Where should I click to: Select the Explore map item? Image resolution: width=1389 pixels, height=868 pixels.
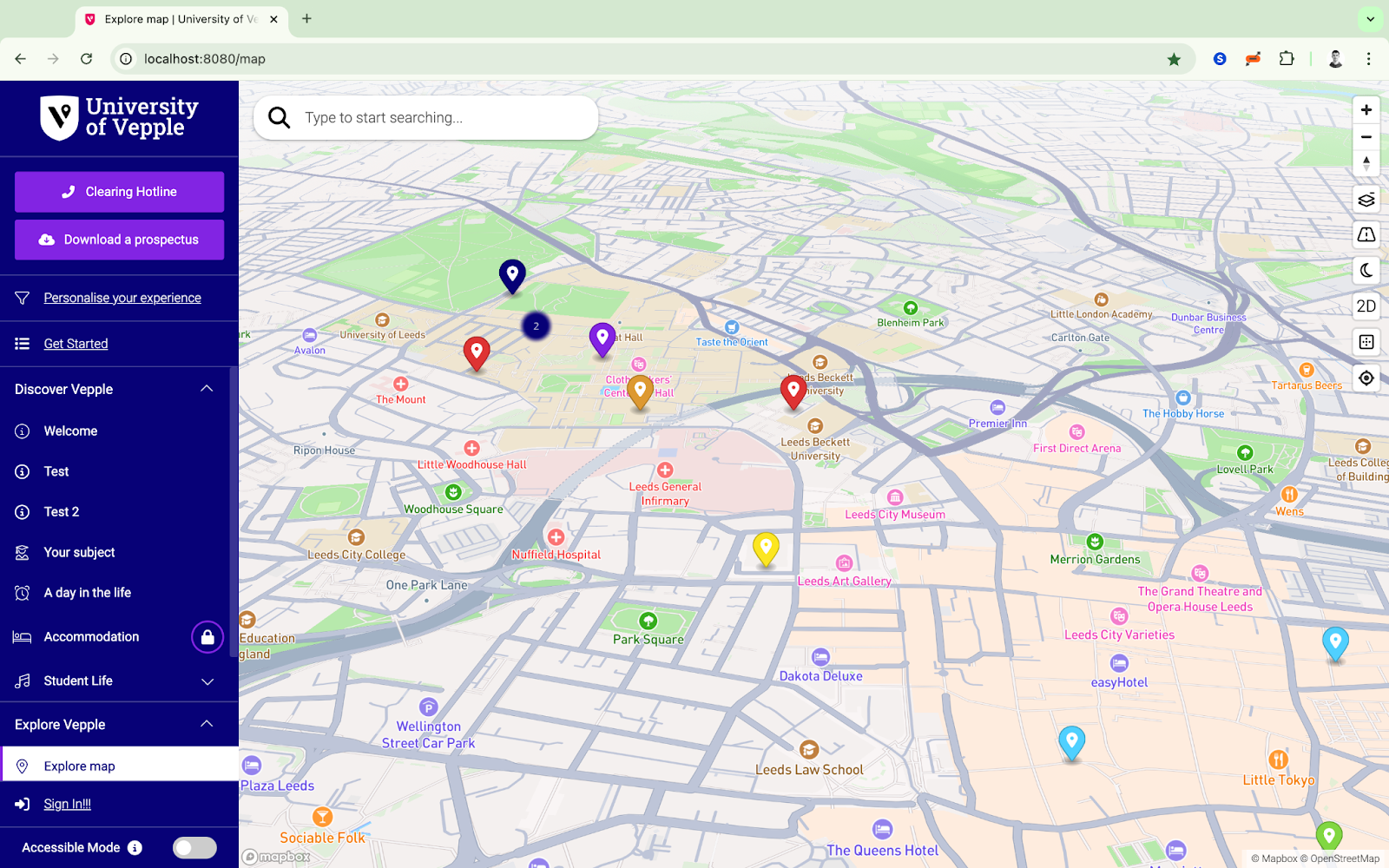tap(119, 766)
